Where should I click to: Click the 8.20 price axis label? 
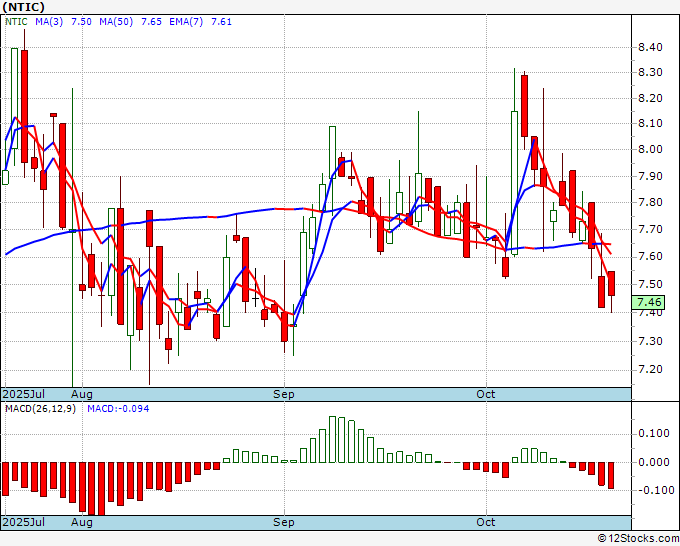pos(650,98)
